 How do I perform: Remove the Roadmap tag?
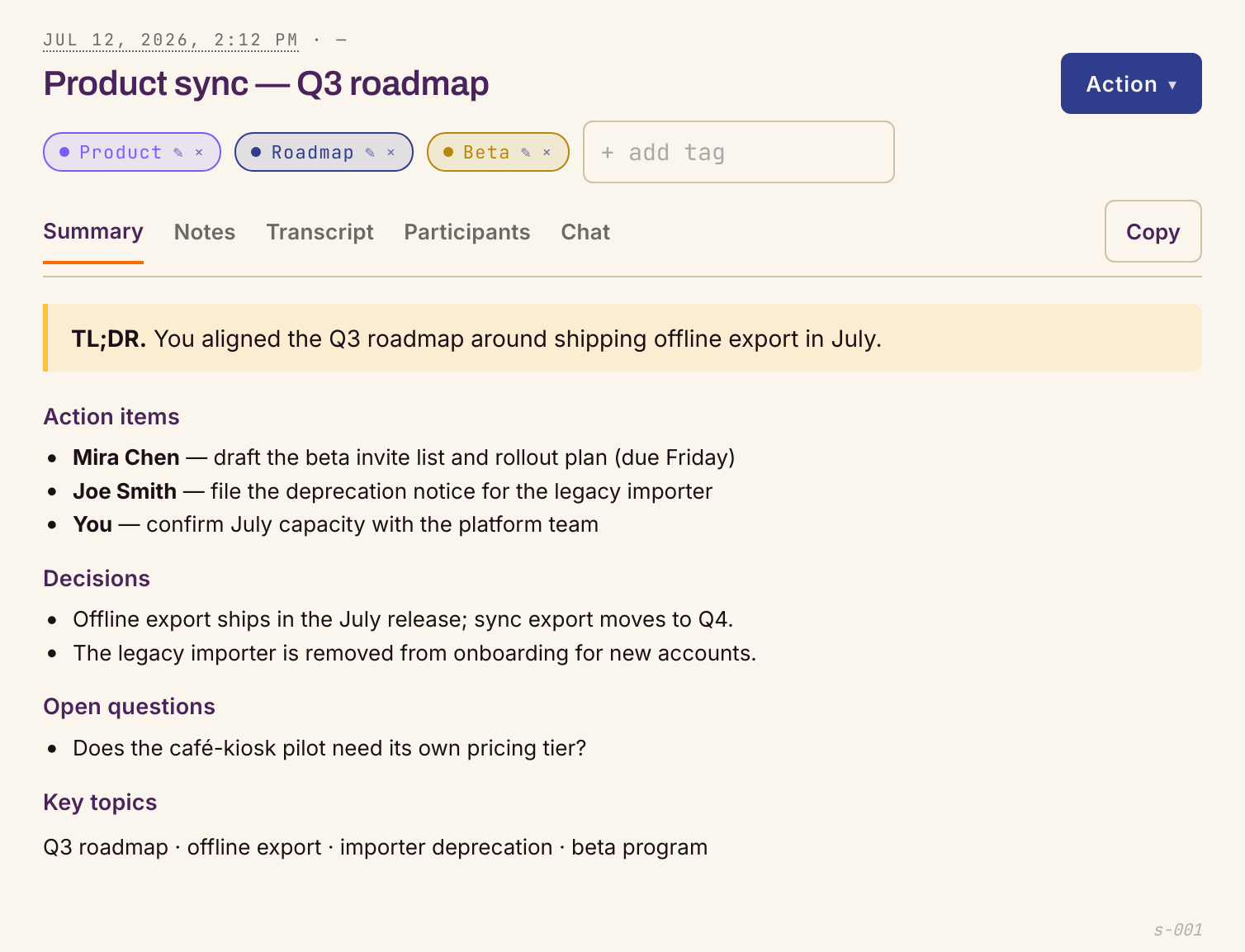pyautogui.click(x=391, y=153)
